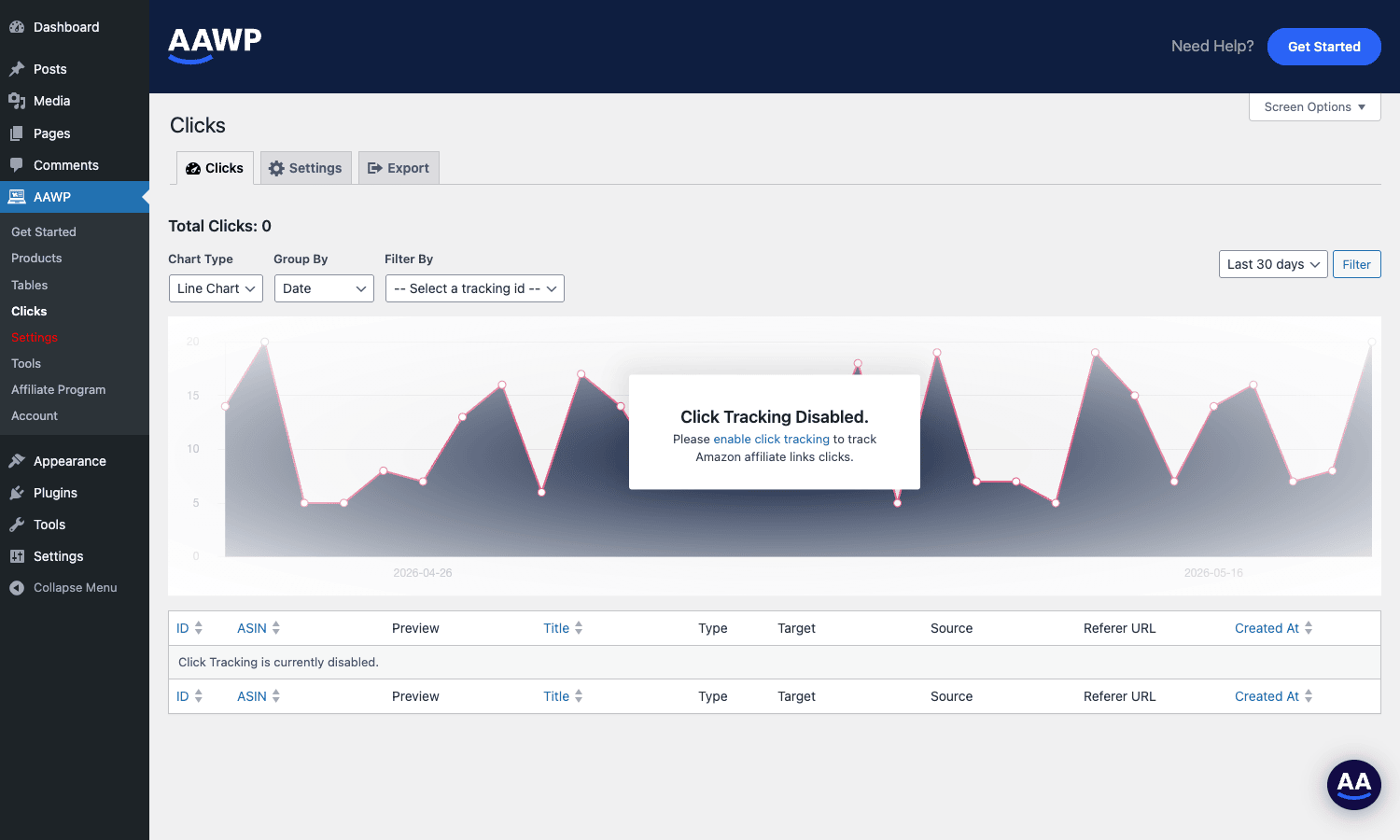The width and height of the screenshot is (1400, 840).
Task: Click the Tools wrench icon
Action: pyautogui.click(x=17, y=525)
